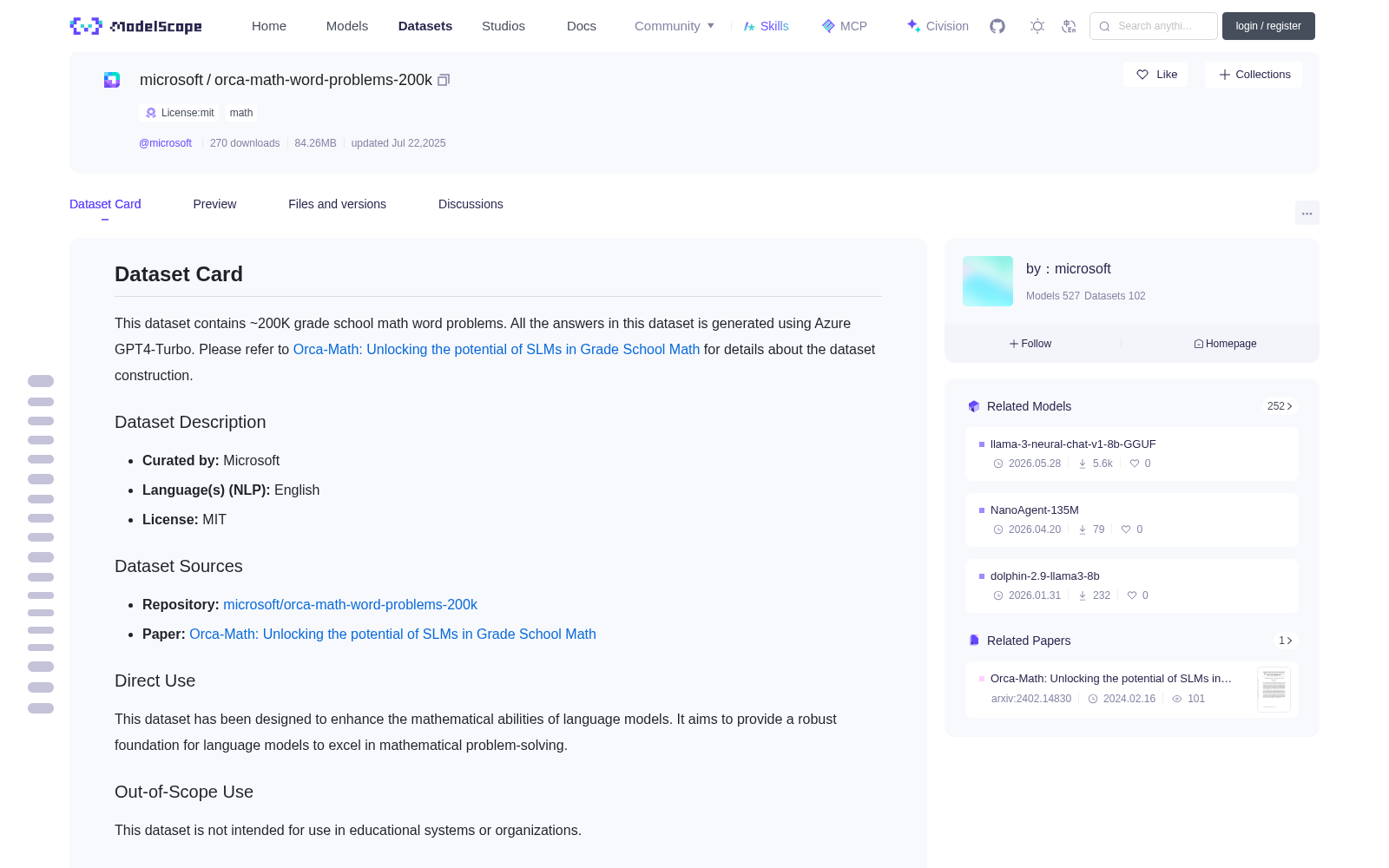This screenshot has height=868, width=1389.
Task: Select the Dataset Card tab
Action: point(105,204)
